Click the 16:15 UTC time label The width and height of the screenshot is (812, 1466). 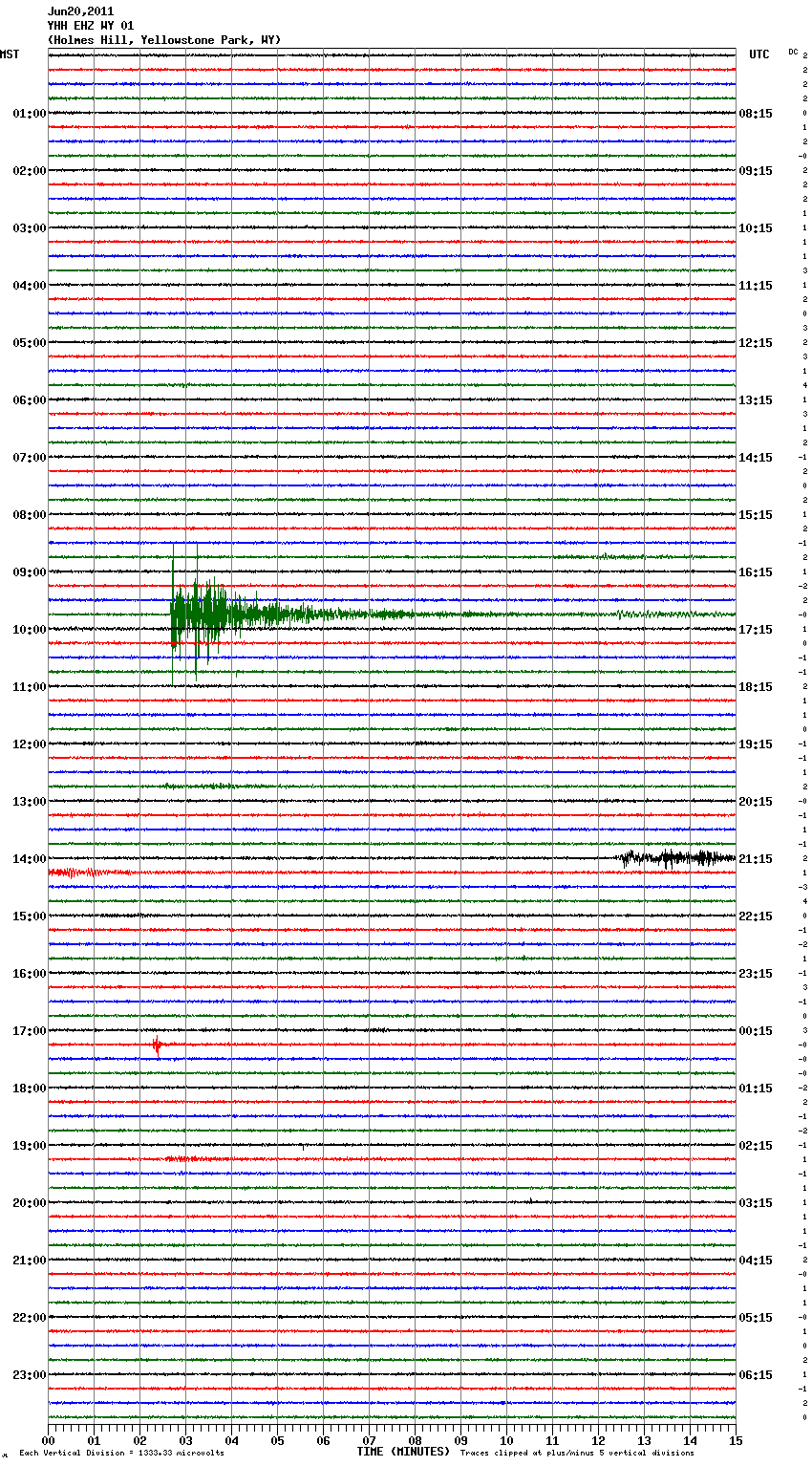756,572
